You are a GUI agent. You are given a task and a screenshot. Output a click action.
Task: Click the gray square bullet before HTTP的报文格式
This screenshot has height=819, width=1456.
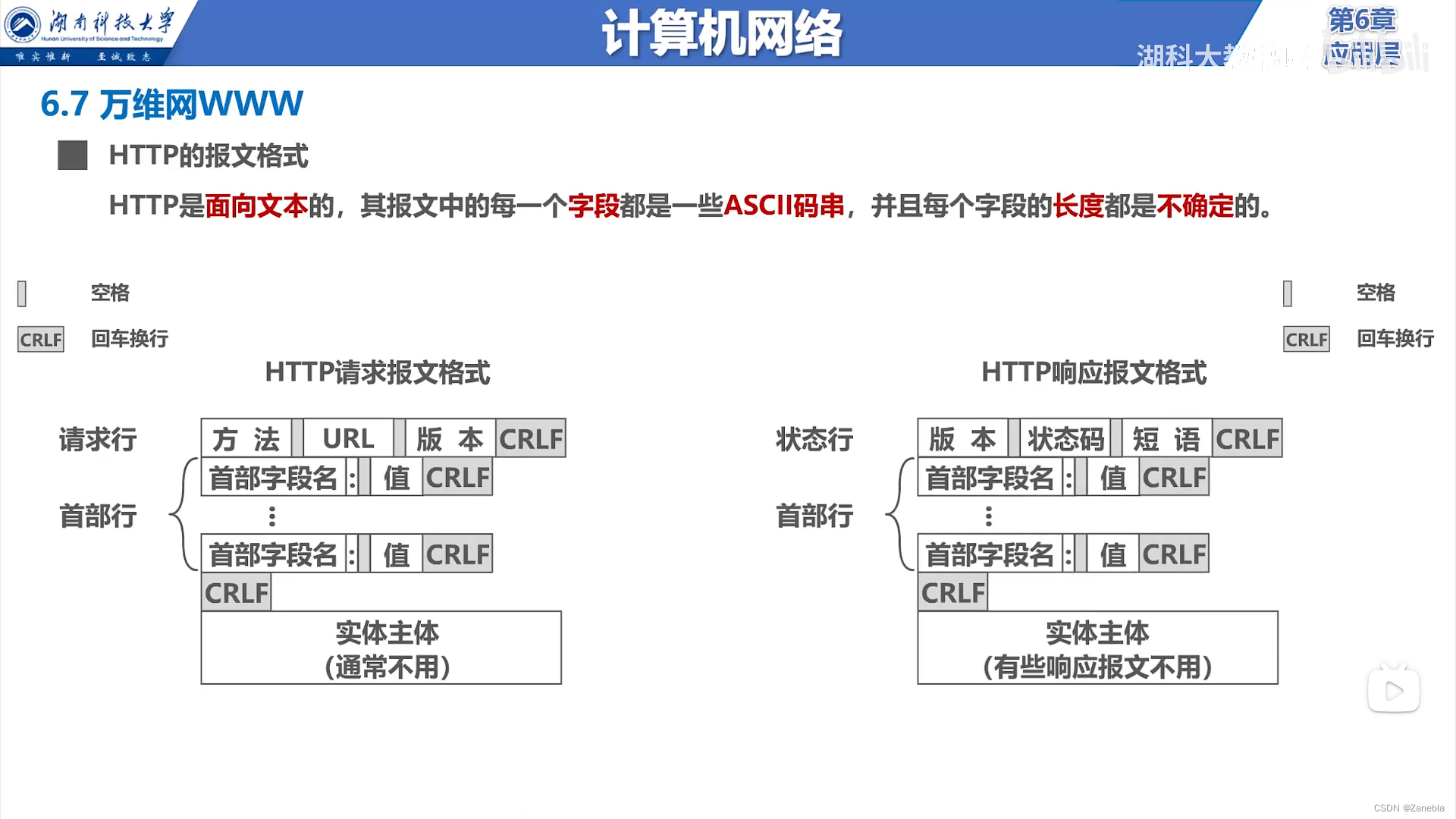73,155
